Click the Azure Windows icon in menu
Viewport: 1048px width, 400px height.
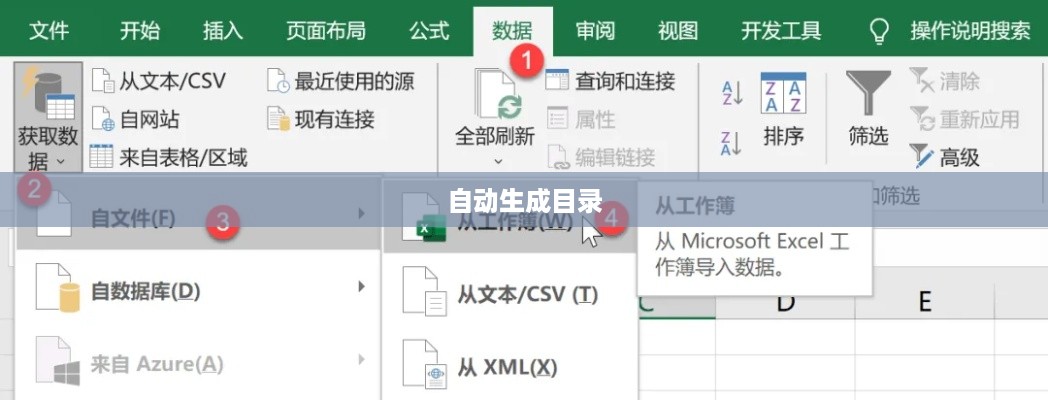pyautogui.click(x=58, y=361)
